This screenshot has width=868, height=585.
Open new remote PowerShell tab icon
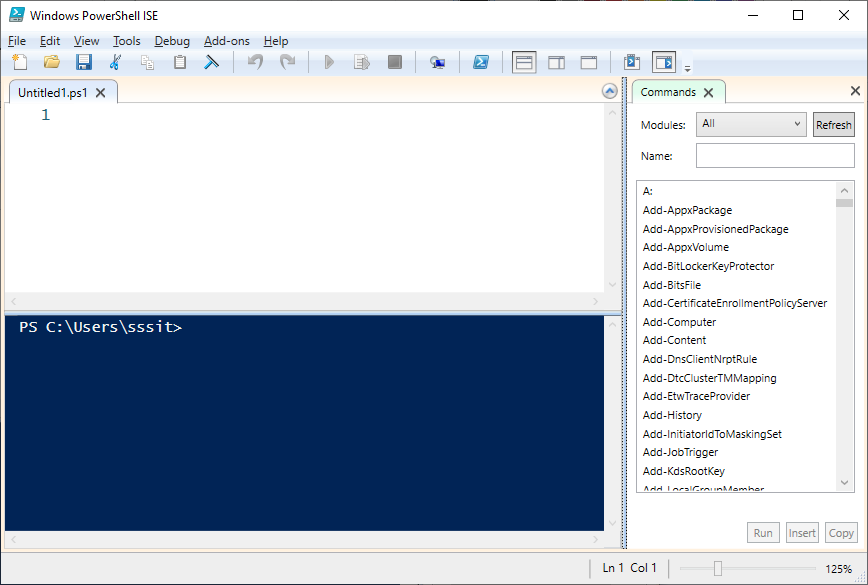tap(437, 63)
